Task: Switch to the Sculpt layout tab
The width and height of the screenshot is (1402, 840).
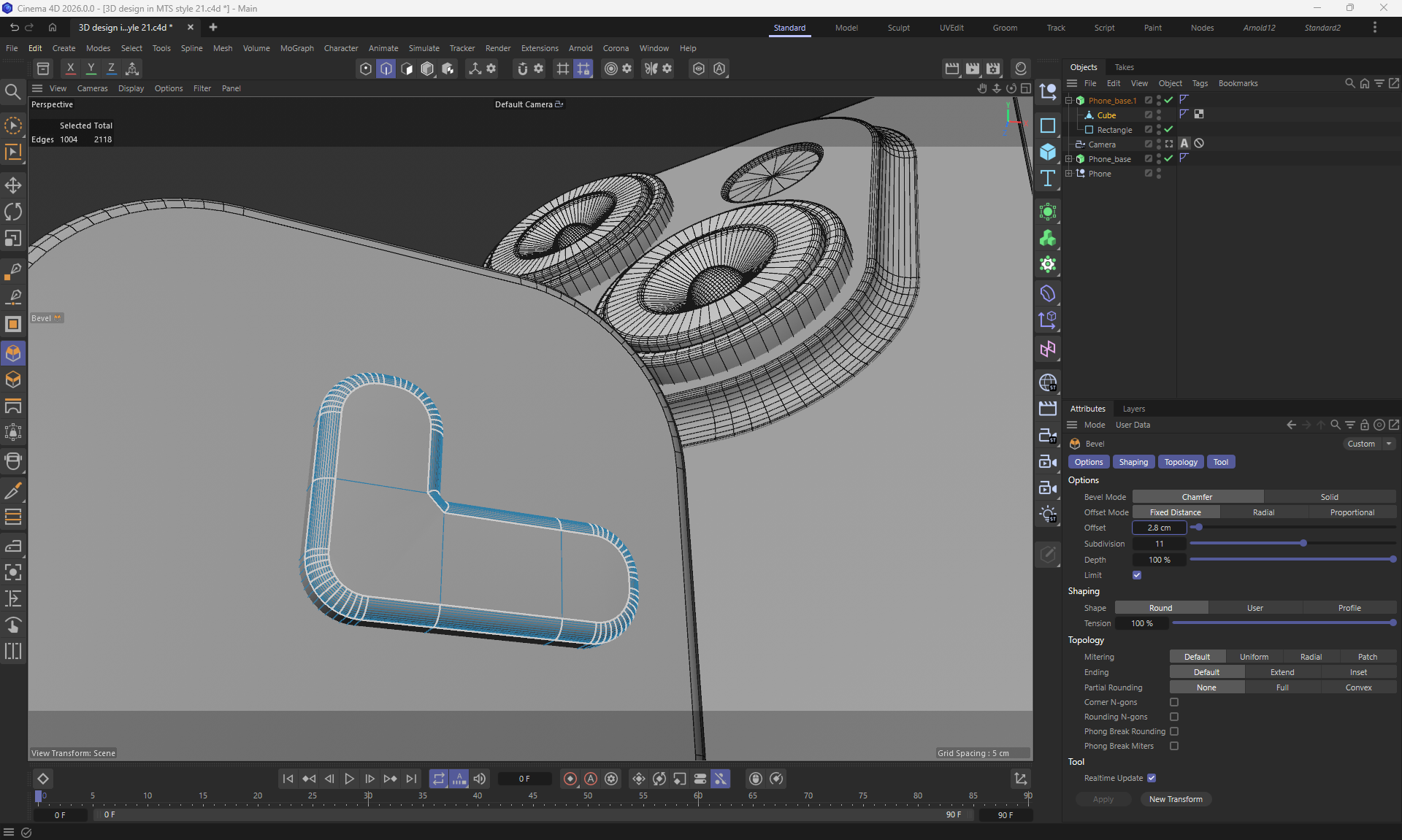Action: click(x=898, y=28)
